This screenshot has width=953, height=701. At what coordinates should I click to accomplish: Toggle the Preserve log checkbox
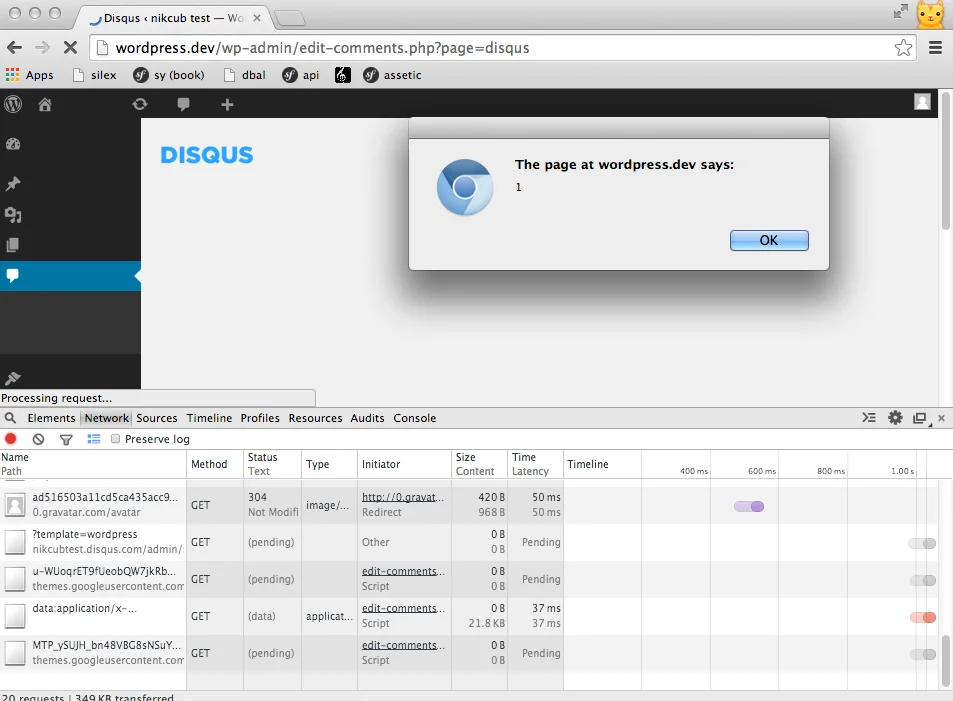(x=116, y=439)
